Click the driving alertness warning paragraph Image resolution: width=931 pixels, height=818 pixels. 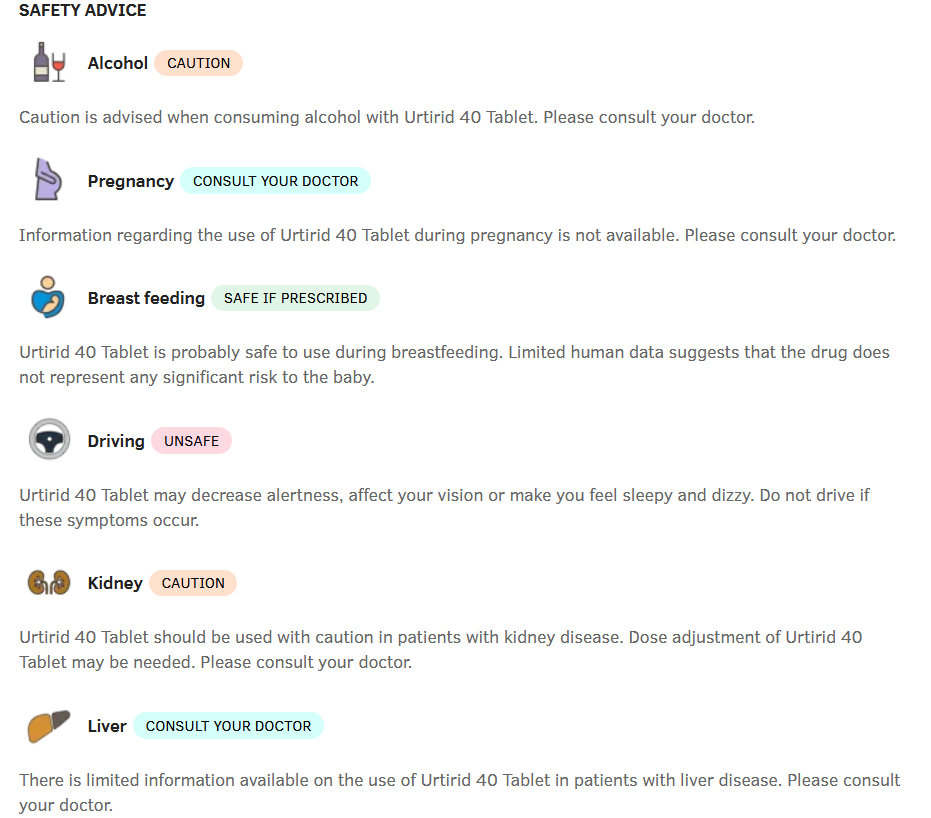pos(445,508)
